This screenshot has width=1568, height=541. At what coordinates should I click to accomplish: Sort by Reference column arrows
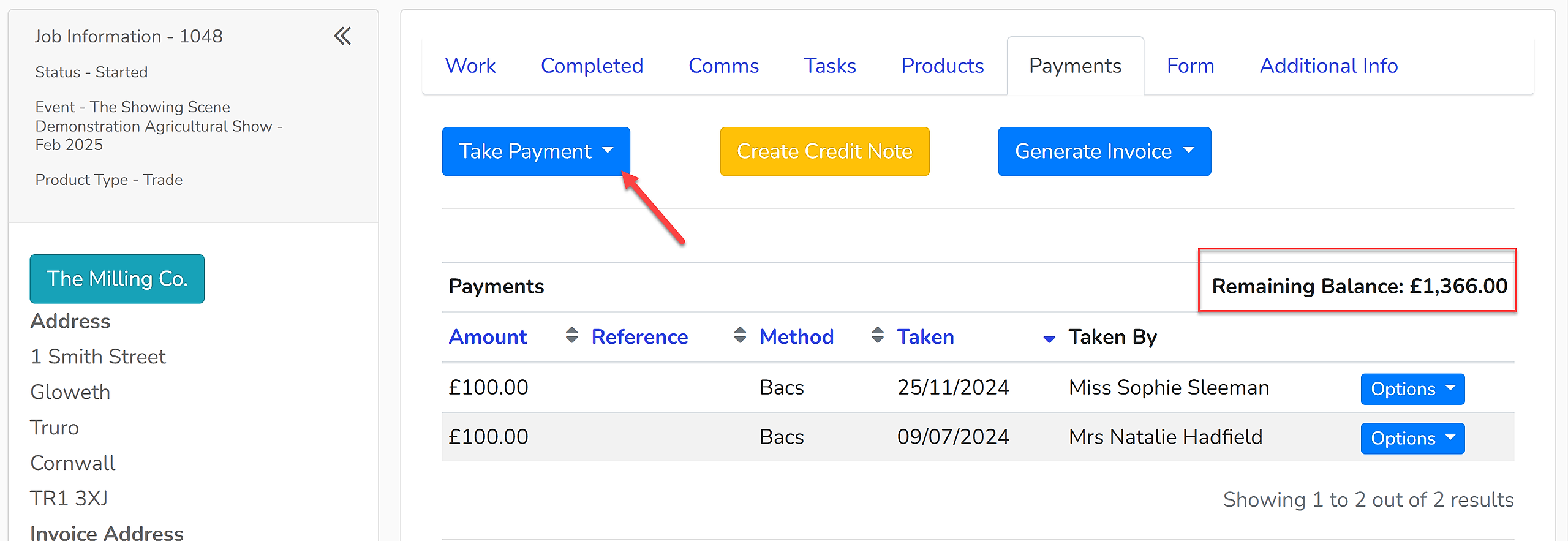(740, 335)
